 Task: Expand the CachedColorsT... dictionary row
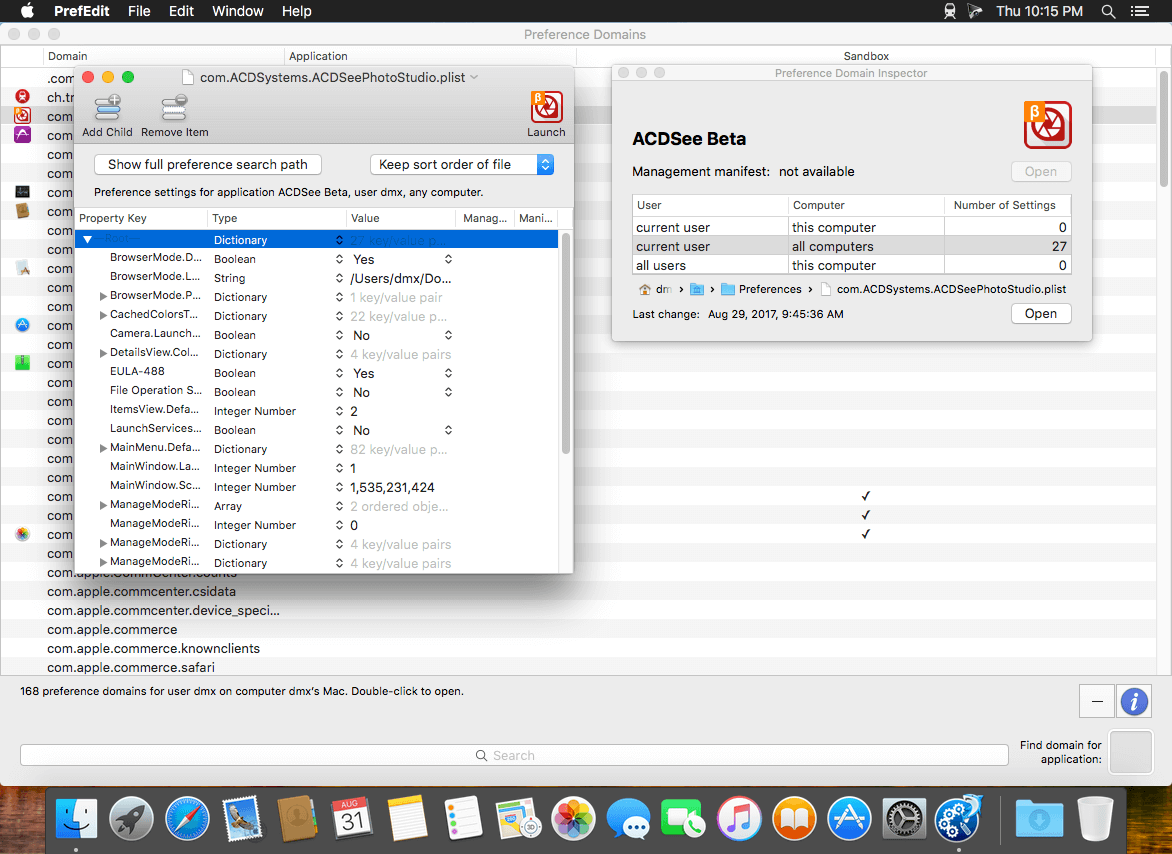coord(103,315)
